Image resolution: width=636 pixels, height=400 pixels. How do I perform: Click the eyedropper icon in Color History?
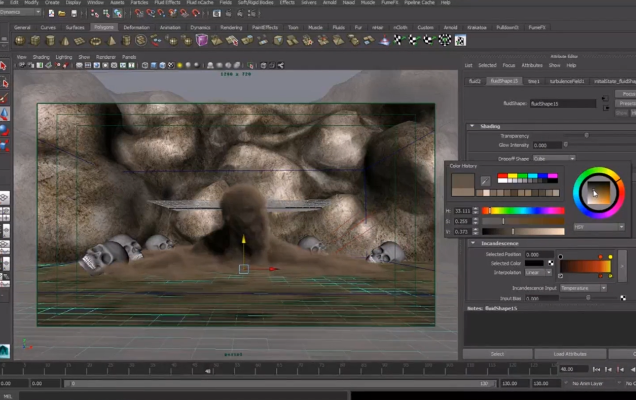tap(486, 181)
